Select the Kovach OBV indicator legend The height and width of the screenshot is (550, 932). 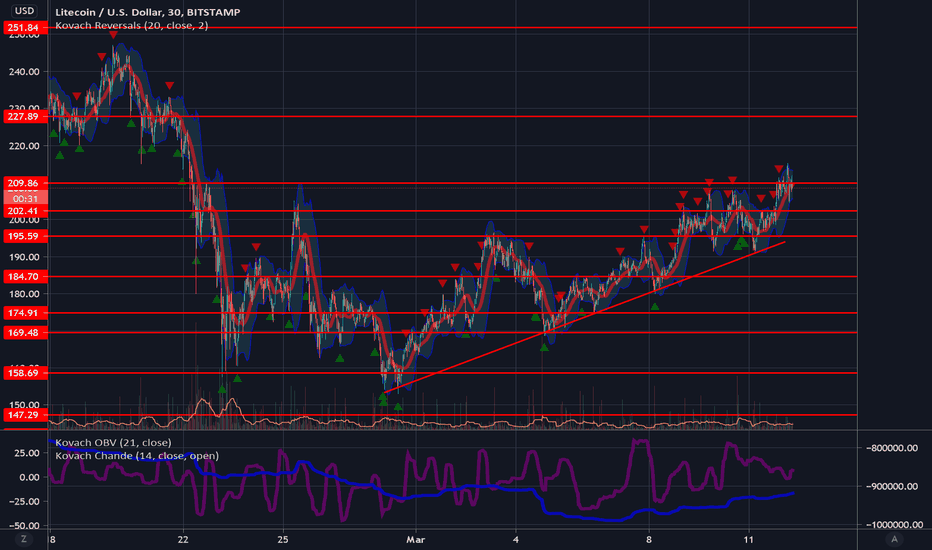coord(113,442)
